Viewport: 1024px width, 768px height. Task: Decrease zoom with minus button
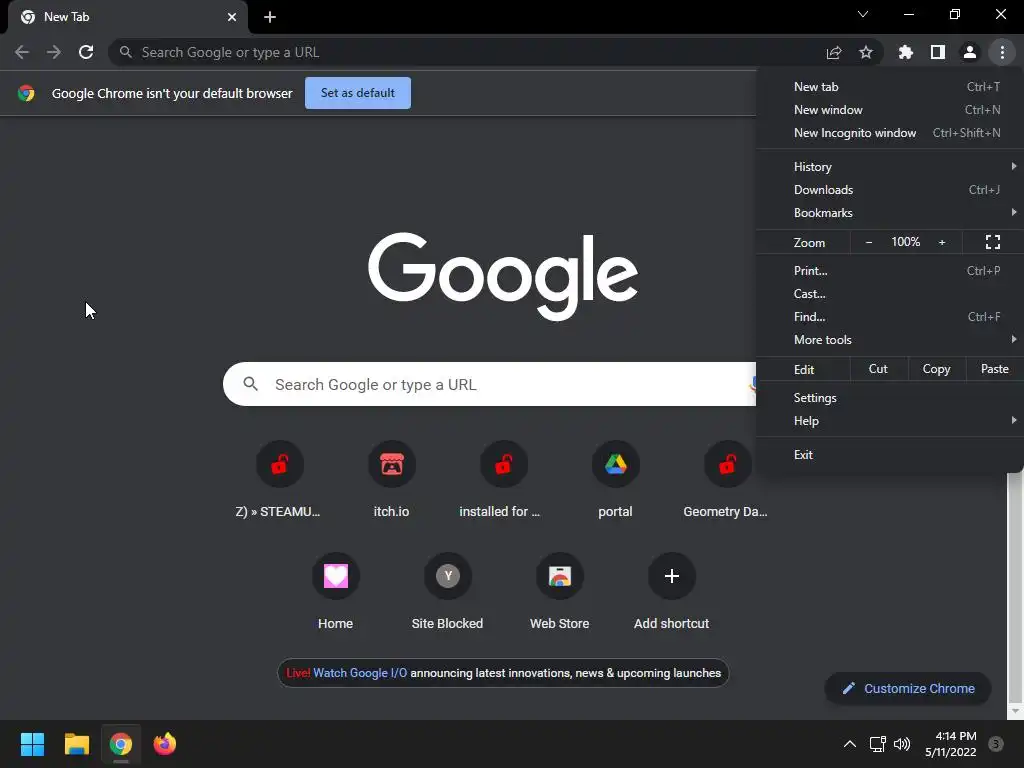(869, 242)
